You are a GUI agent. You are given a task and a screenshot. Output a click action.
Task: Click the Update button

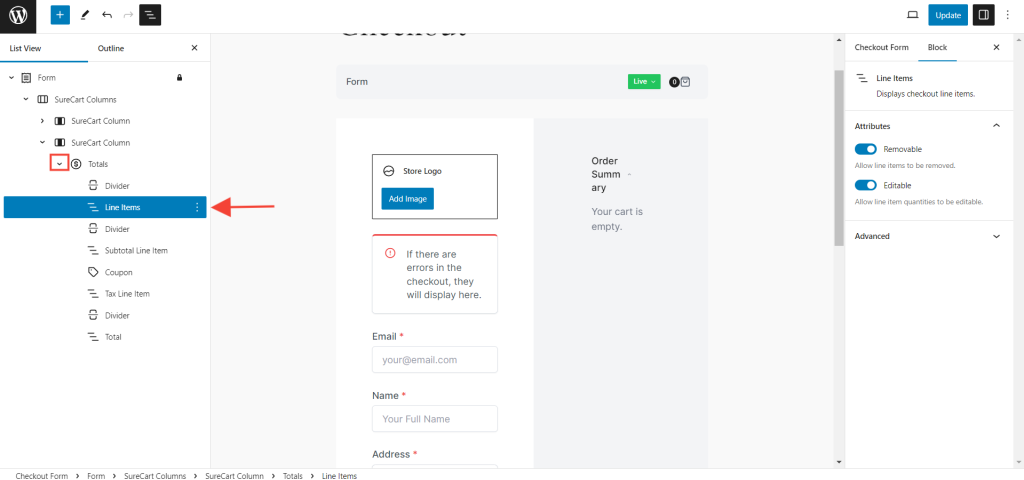pyautogui.click(x=948, y=15)
